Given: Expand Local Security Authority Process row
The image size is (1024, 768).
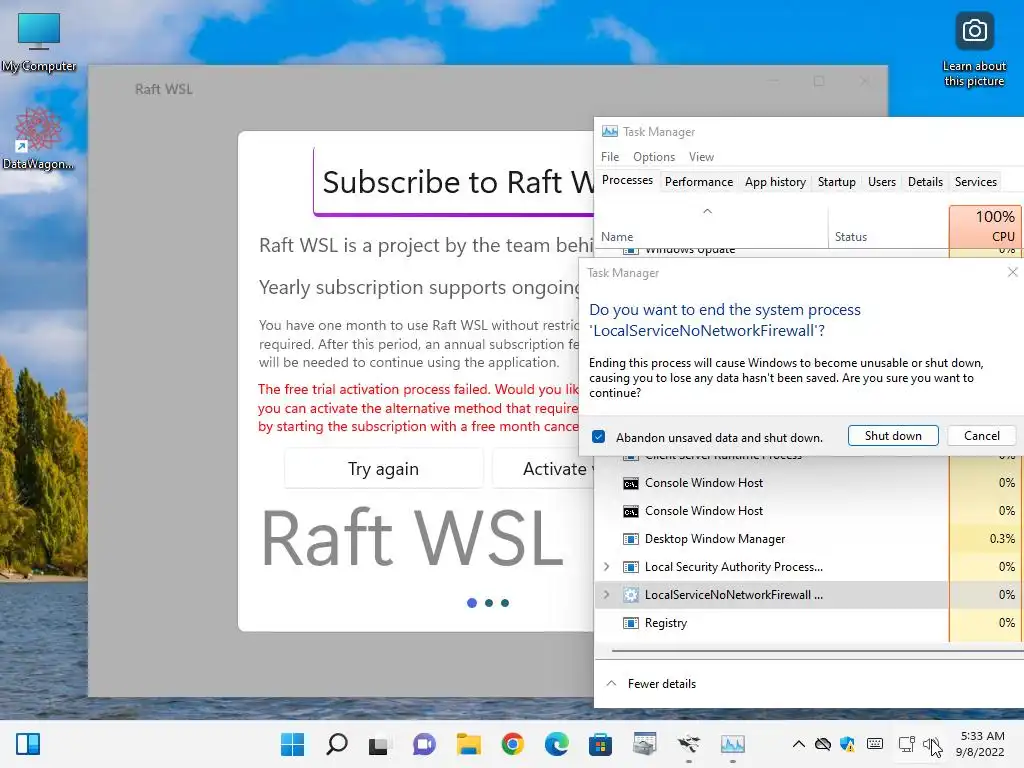Looking at the screenshot, I should click(x=606, y=567).
